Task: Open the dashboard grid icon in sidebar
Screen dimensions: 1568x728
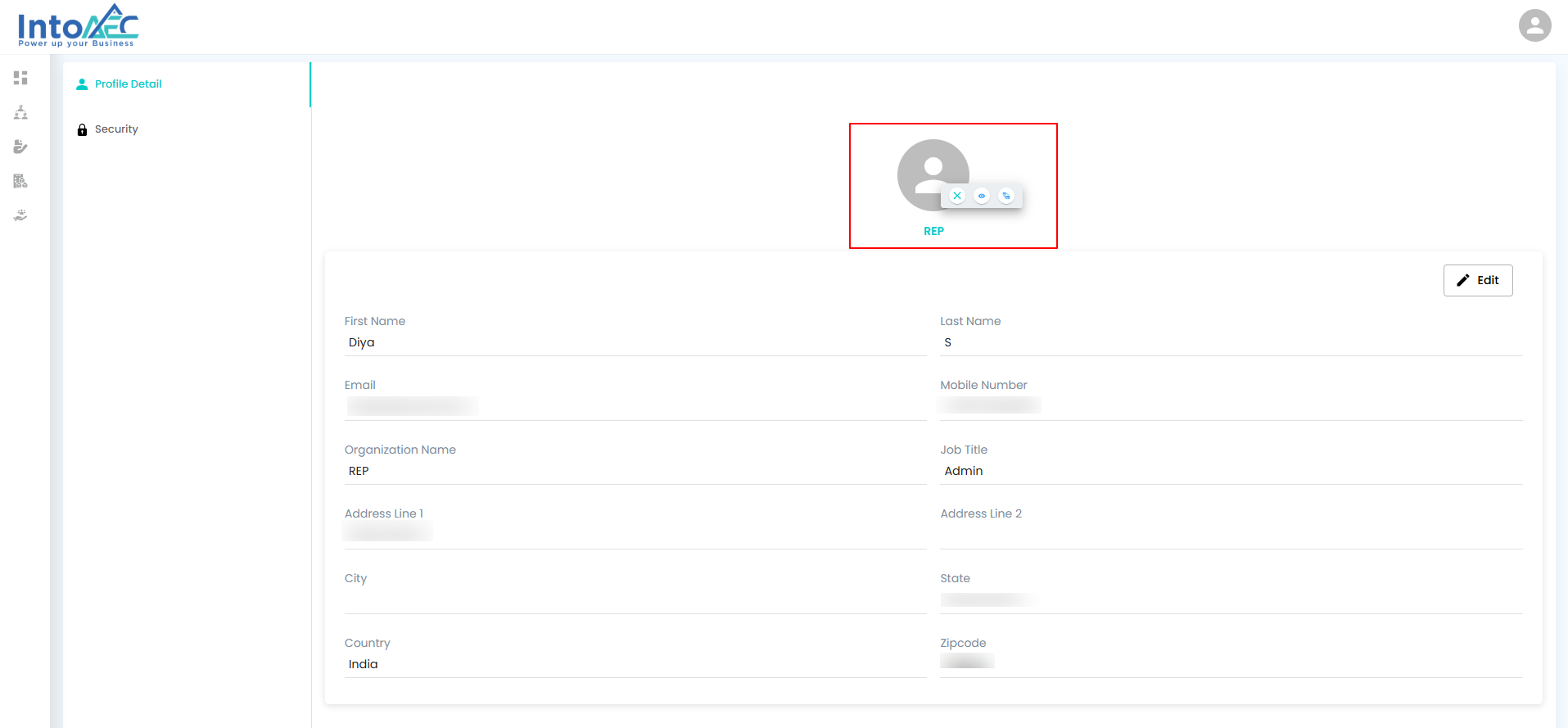Action: point(20,78)
